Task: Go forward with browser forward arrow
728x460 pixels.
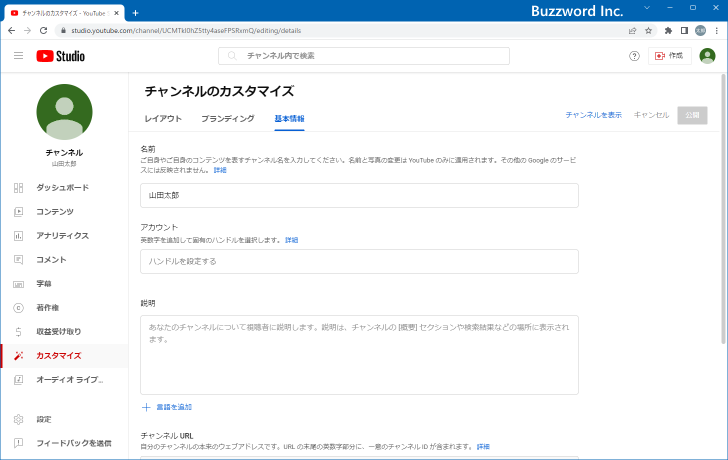Action: [27, 31]
